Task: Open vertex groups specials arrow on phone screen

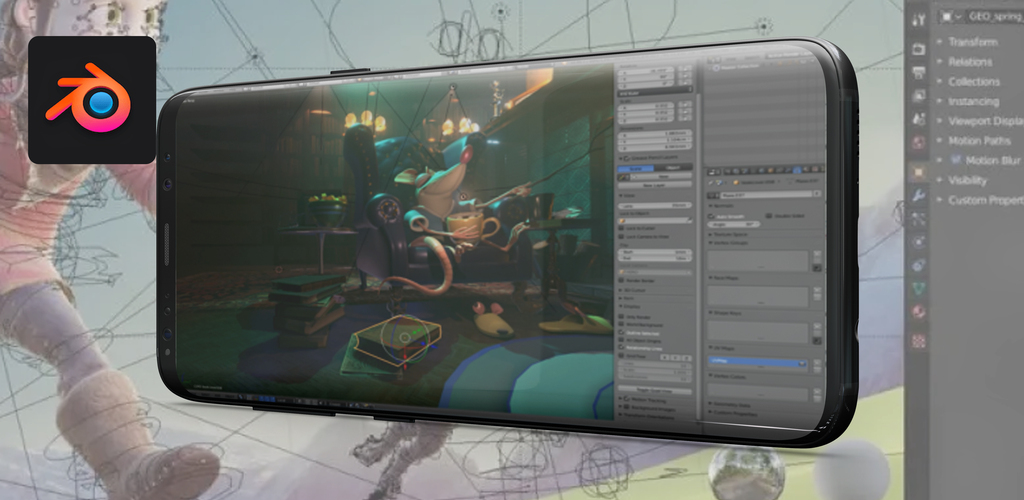Action: [817, 268]
